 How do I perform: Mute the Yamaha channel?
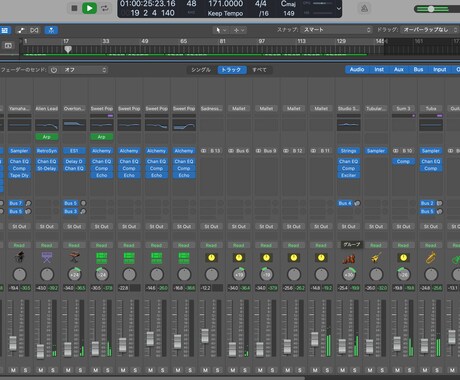[13, 370]
